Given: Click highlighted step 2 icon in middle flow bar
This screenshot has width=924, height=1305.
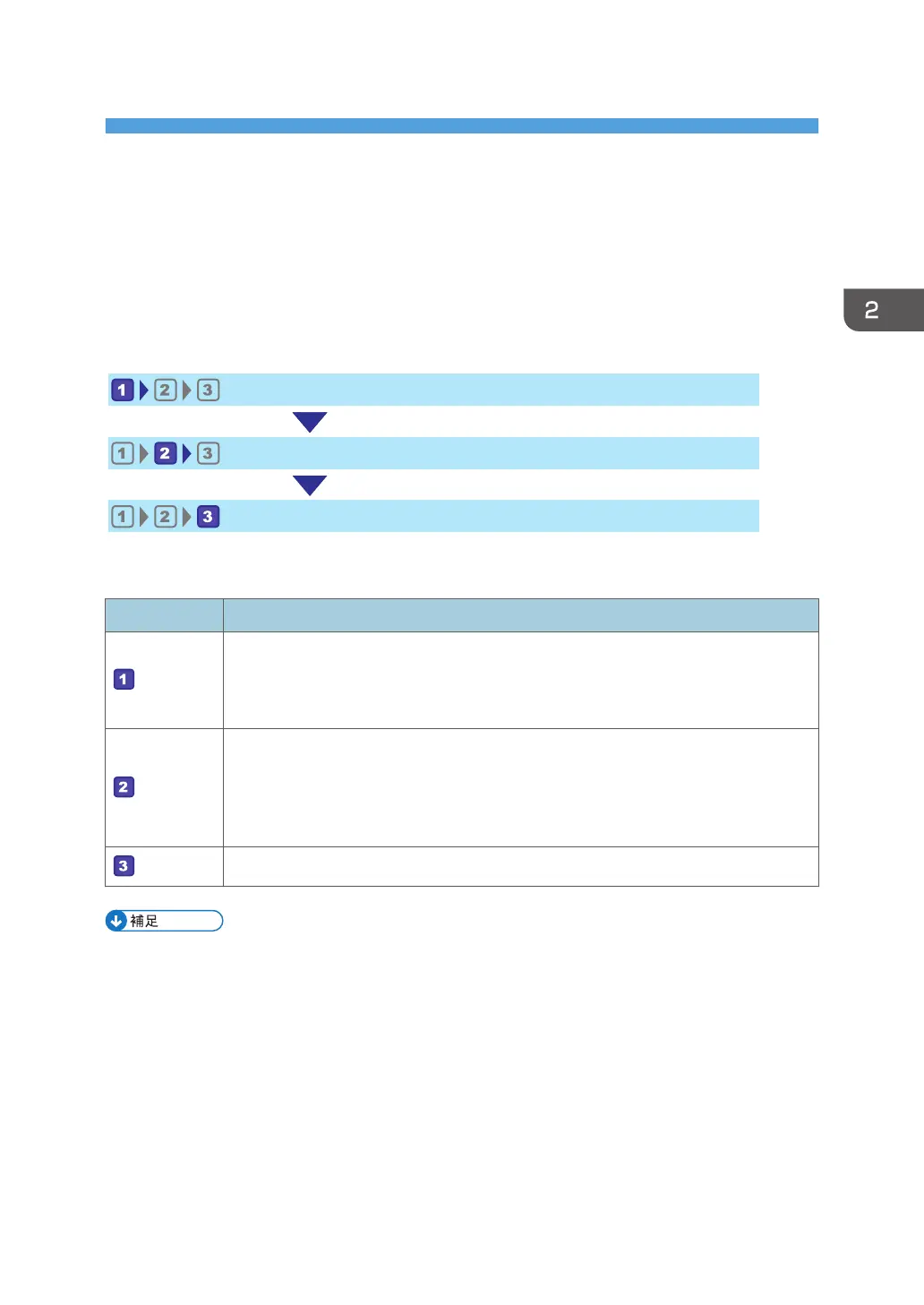Looking at the screenshot, I should 165,453.
